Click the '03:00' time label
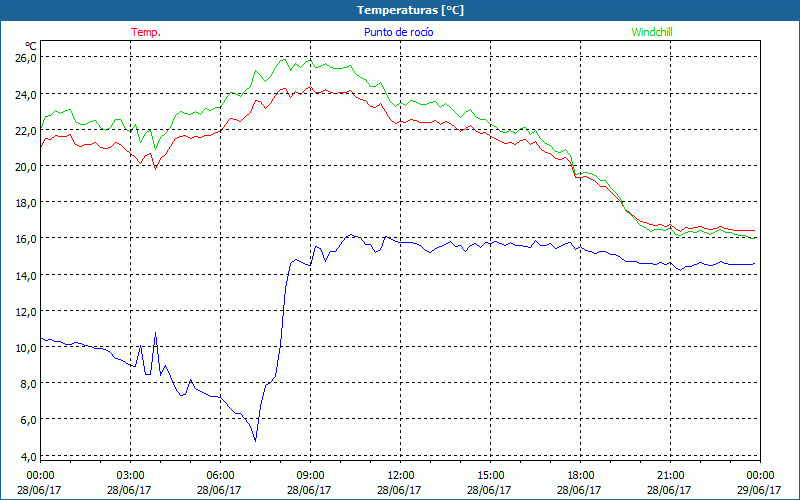Viewport: 800px width, 500px height. click(x=131, y=476)
